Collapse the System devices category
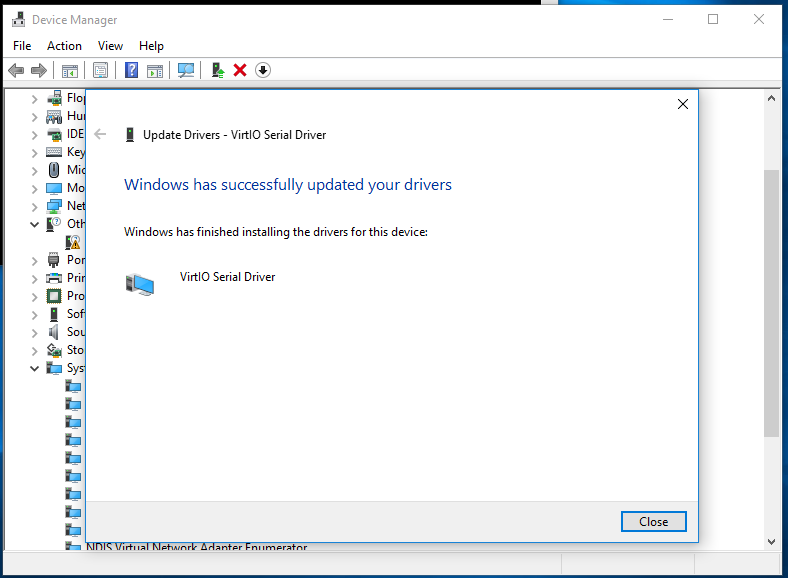Screen dimensions: 788x578 (x=35, y=368)
